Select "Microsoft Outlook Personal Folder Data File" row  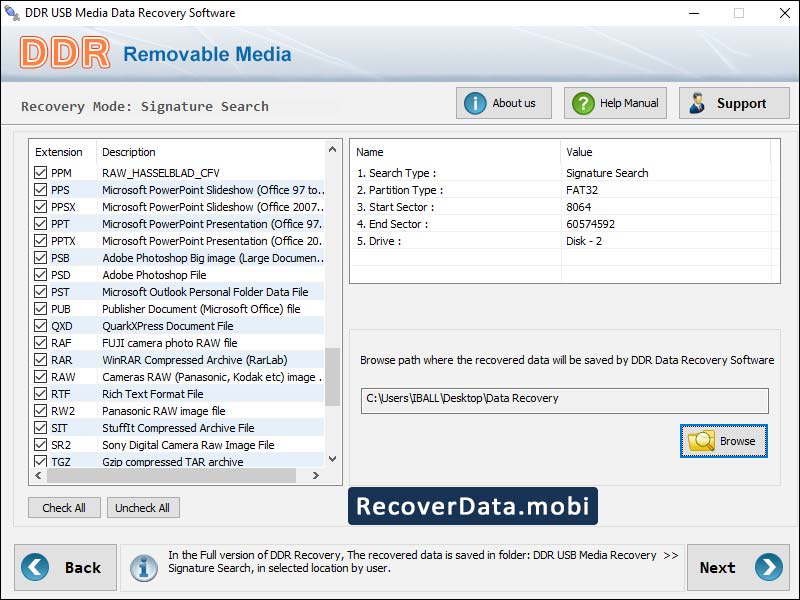click(177, 292)
